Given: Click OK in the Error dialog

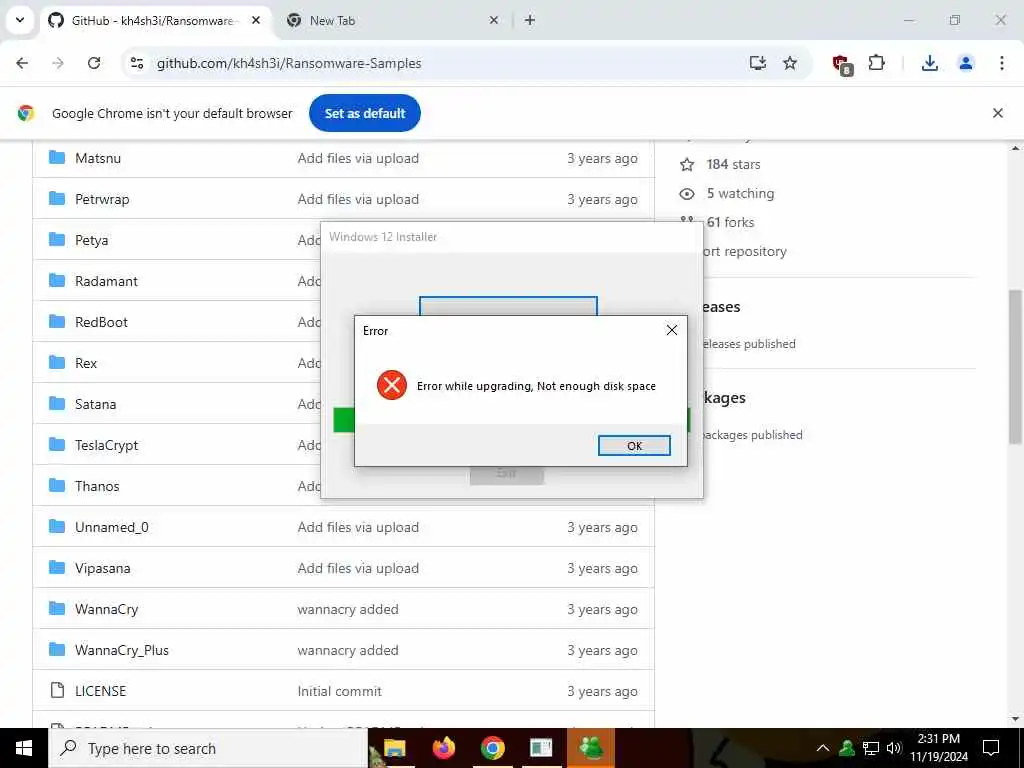Looking at the screenshot, I should point(633,445).
